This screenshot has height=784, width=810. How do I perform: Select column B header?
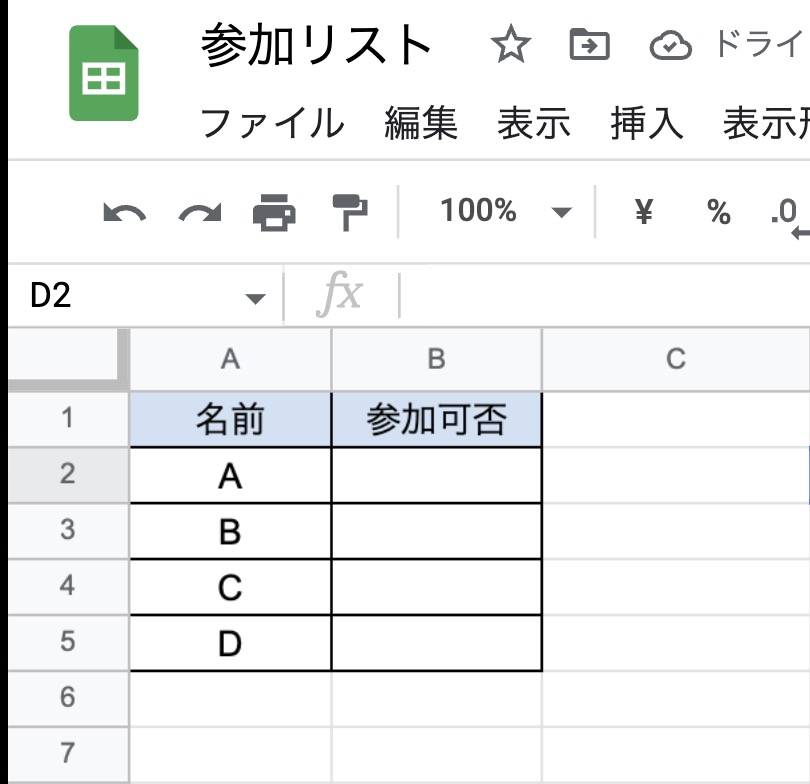437,359
